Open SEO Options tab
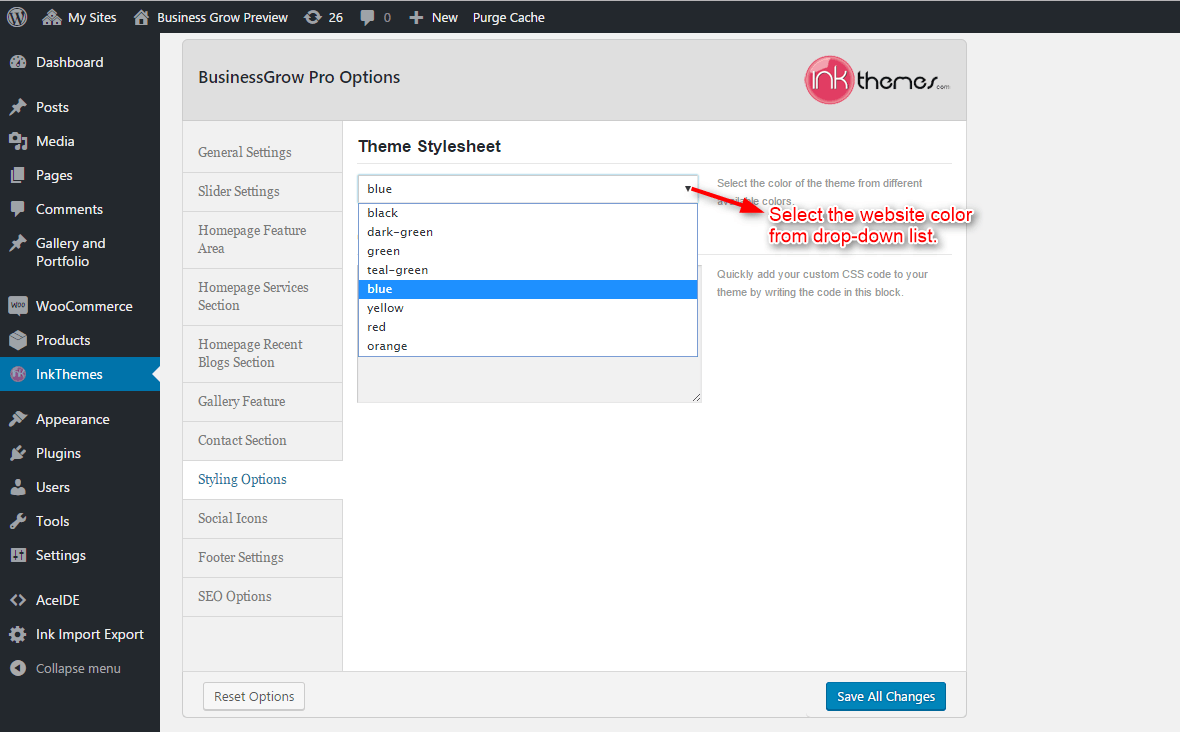 tap(263, 597)
